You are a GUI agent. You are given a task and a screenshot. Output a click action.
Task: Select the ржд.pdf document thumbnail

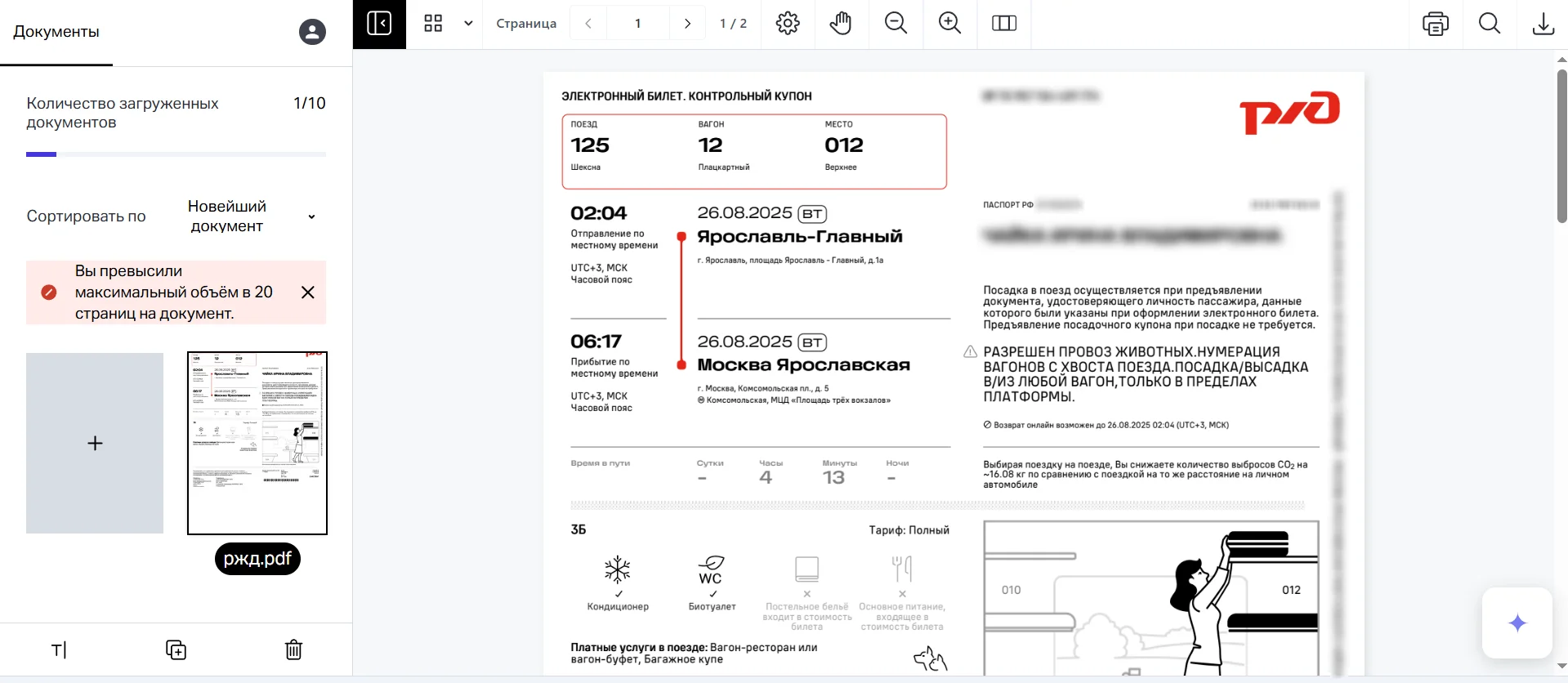(x=257, y=443)
